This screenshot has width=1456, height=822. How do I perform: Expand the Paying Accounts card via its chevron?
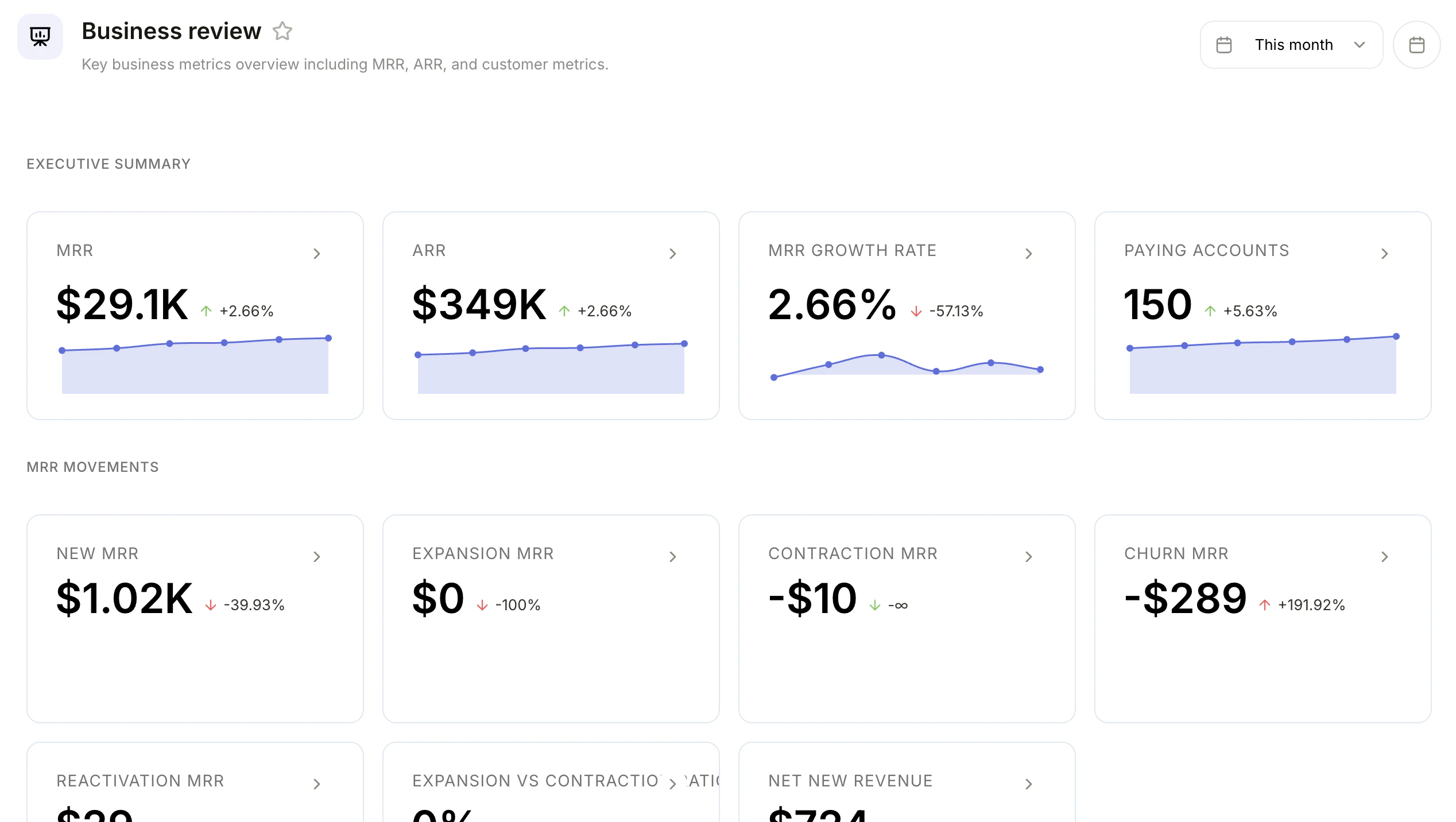[1385, 253]
